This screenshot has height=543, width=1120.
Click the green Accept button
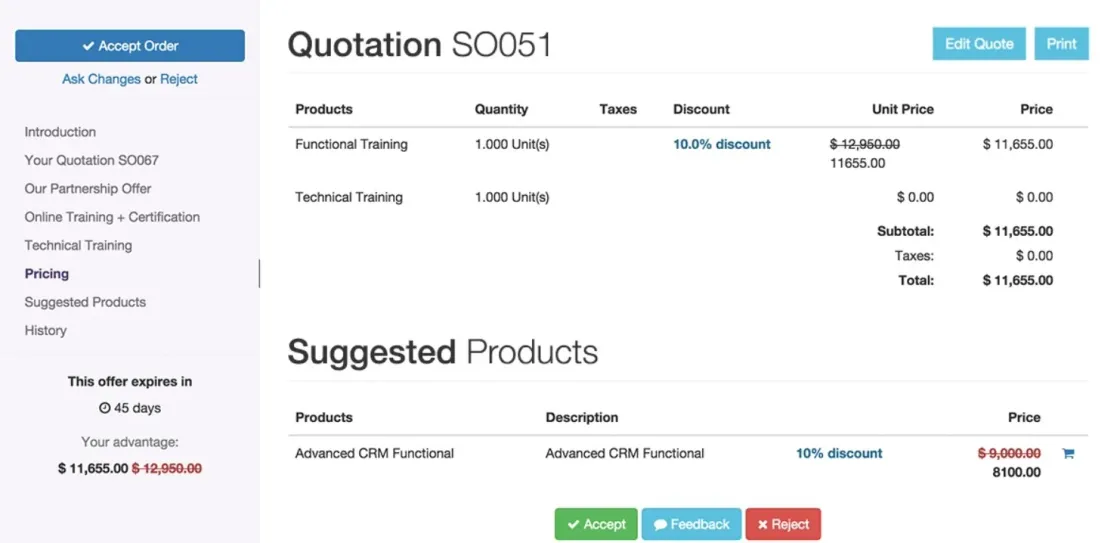click(x=596, y=524)
